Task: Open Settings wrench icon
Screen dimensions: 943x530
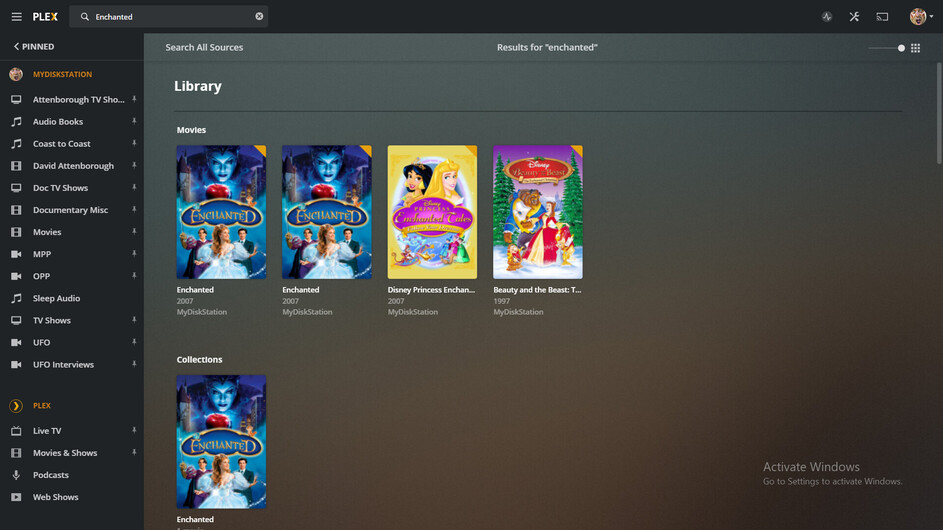Action: tap(854, 17)
